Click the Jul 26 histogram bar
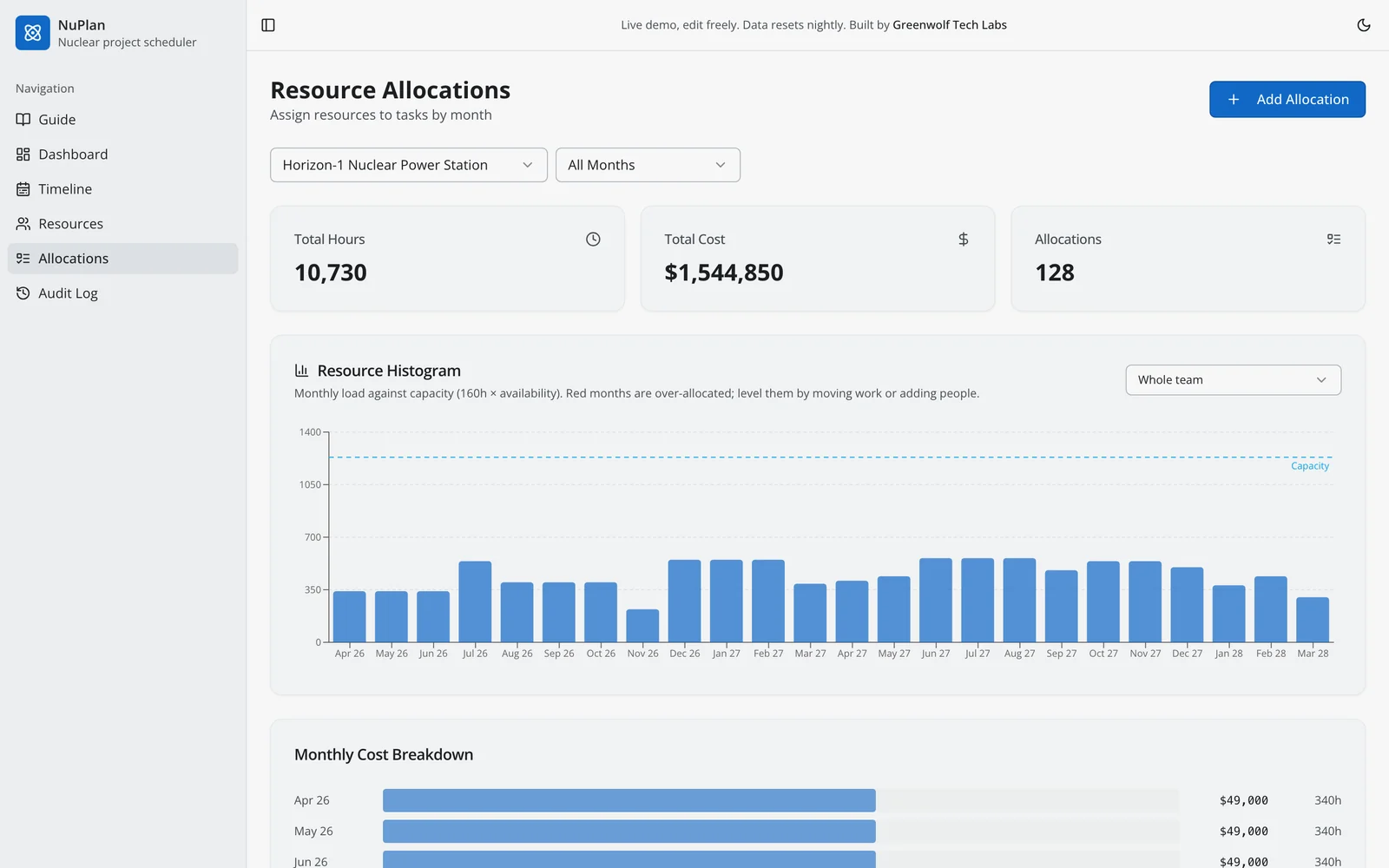This screenshot has width=1389, height=868. (x=475, y=602)
